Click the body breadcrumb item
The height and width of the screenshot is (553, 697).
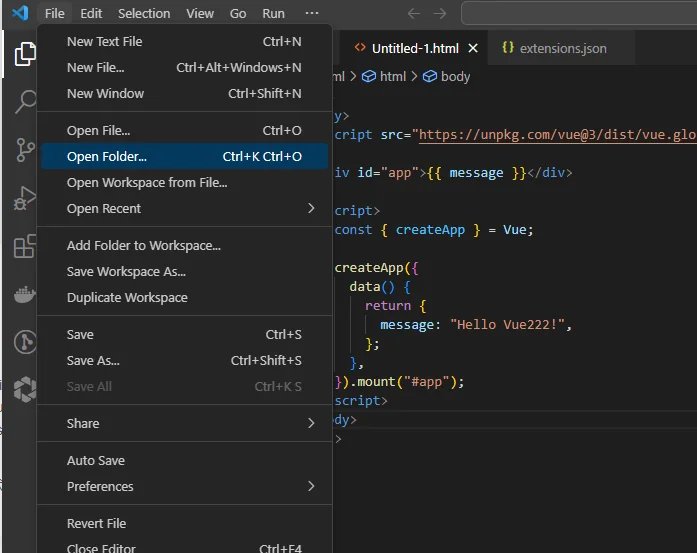(x=447, y=76)
